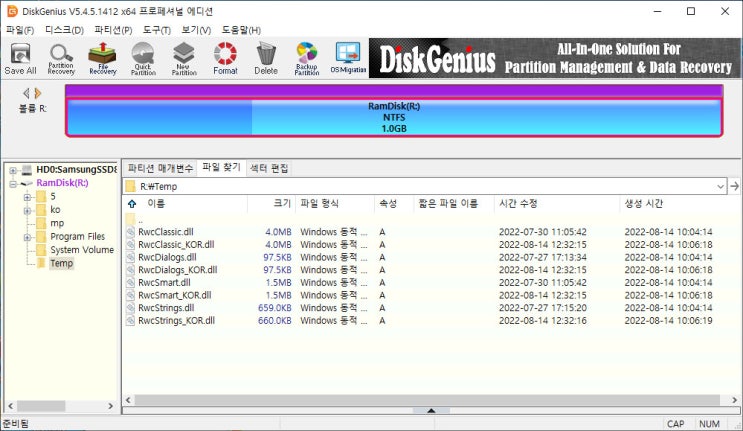Image resolution: width=743 pixels, height=431 pixels.
Task: Click the up-folder arrow icon
Action: 132,204
